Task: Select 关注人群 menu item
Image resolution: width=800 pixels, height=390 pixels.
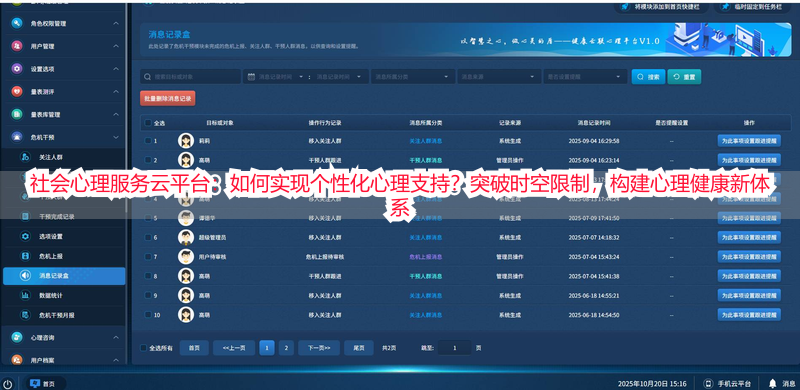Action: point(64,157)
